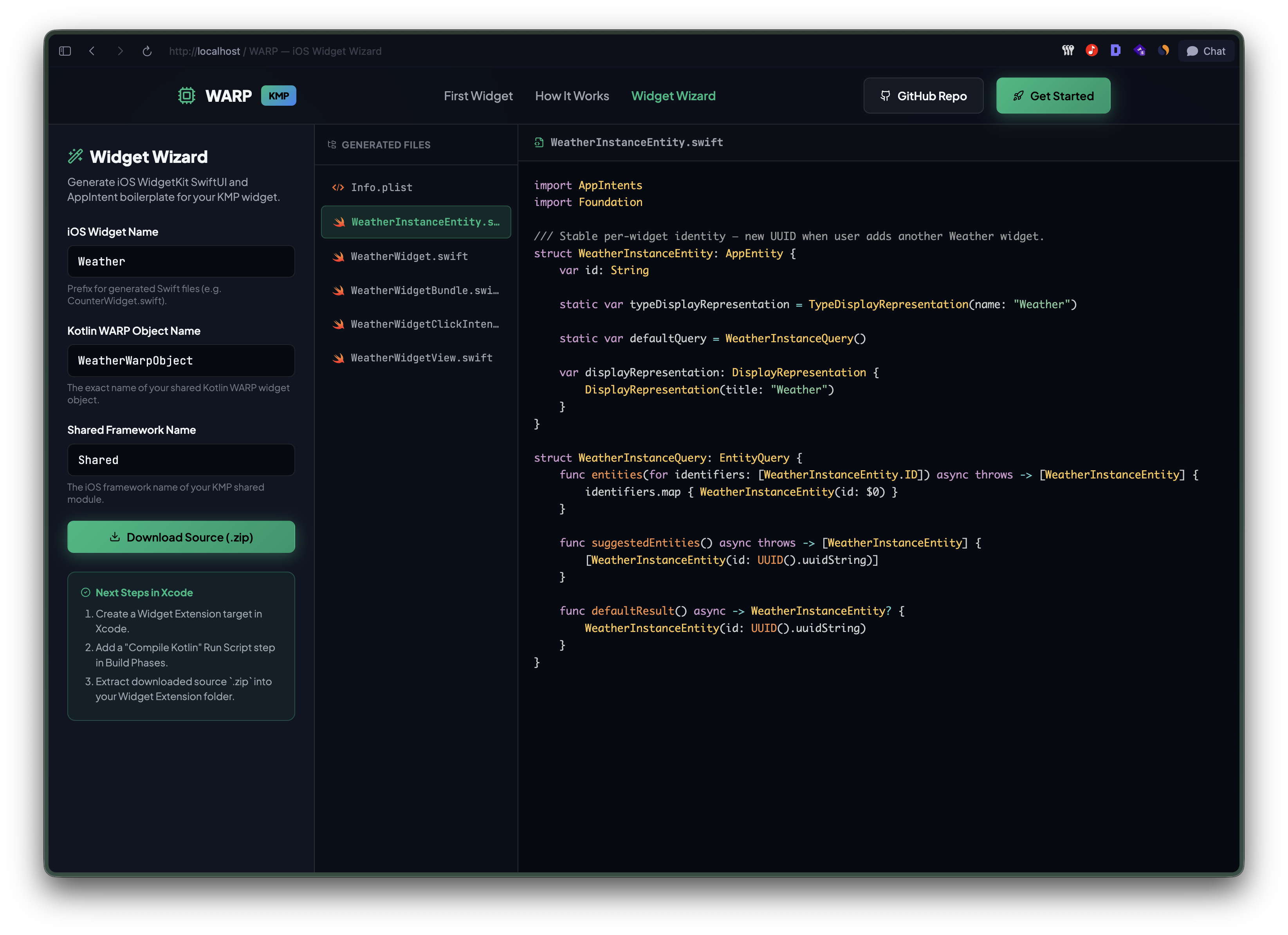The image size is (1288, 935).
Task: Select WeatherWidgetClickIntent file
Action: click(416, 324)
